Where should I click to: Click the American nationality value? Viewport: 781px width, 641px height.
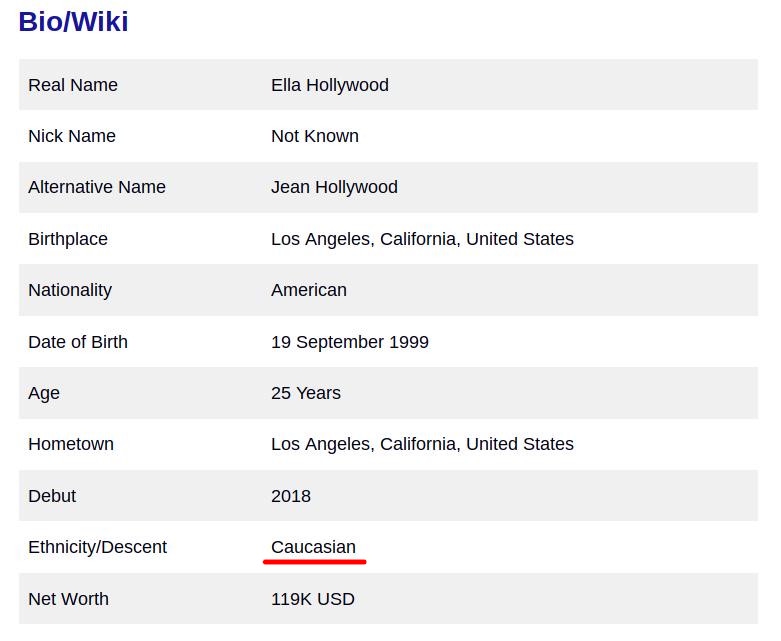click(309, 290)
